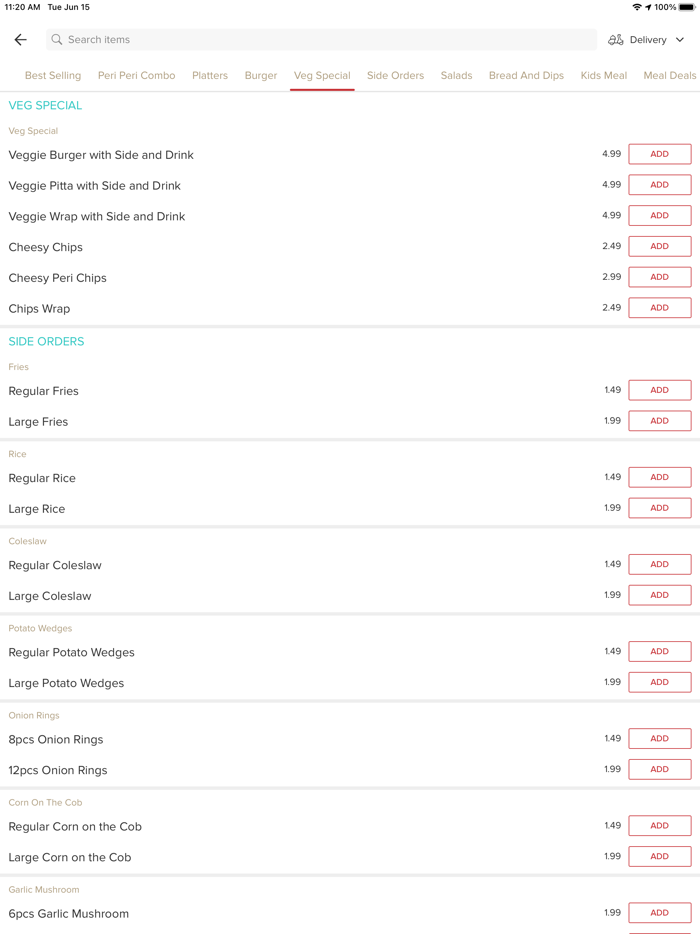The image size is (700, 934).
Task: Select the Platters tab
Action: point(210,76)
